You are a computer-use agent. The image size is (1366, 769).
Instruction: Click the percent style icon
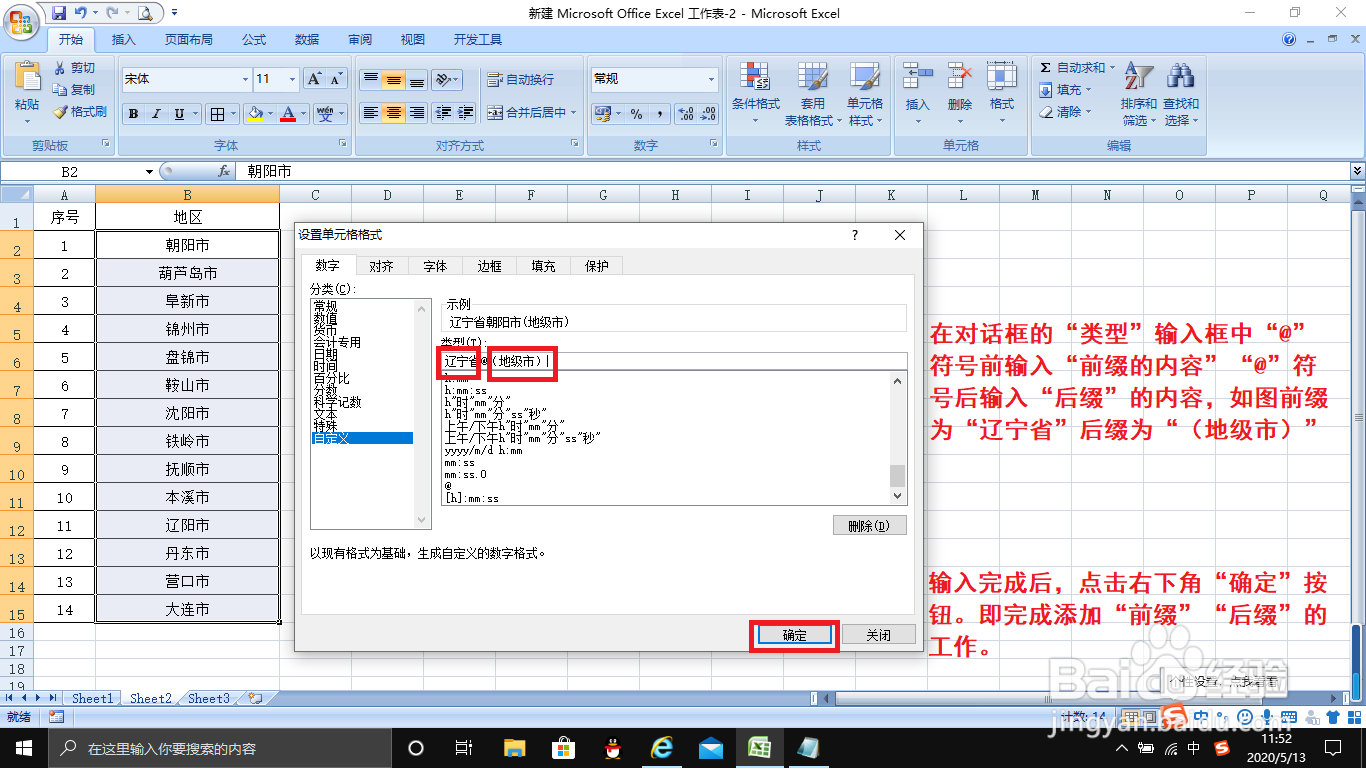(x=637, y=114)
